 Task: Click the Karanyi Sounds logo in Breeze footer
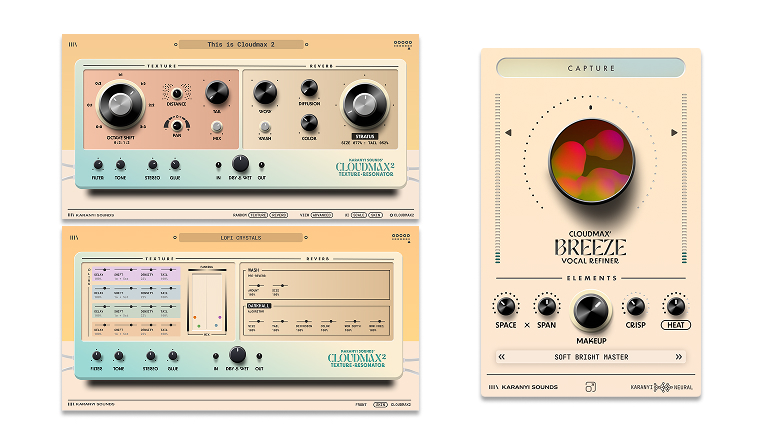tap(523, 387)
